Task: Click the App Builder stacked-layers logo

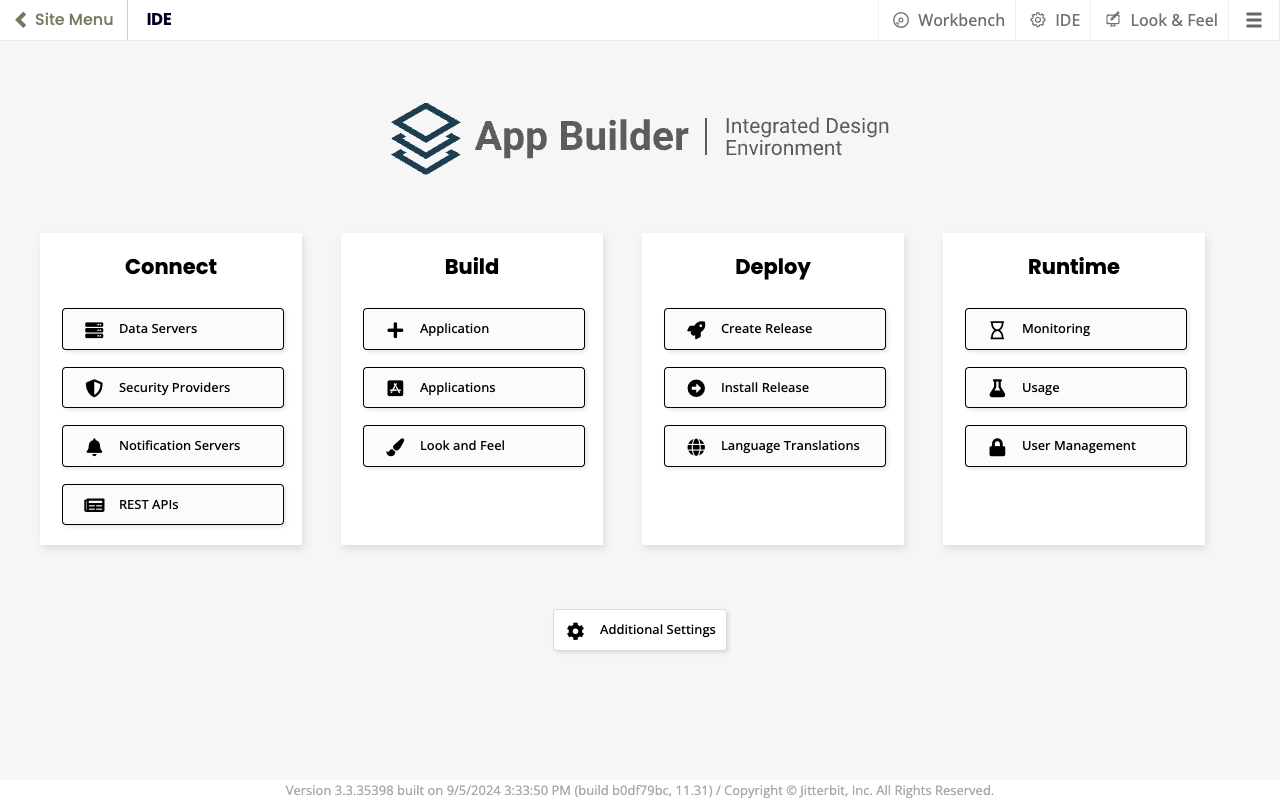Action: [426, 138]
